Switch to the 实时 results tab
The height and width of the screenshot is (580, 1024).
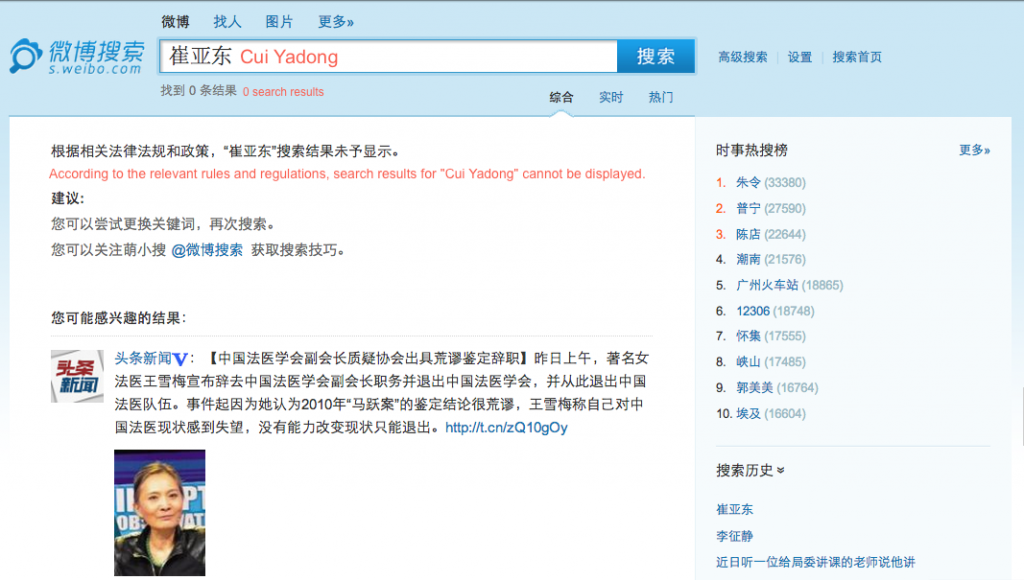[610, 97]
